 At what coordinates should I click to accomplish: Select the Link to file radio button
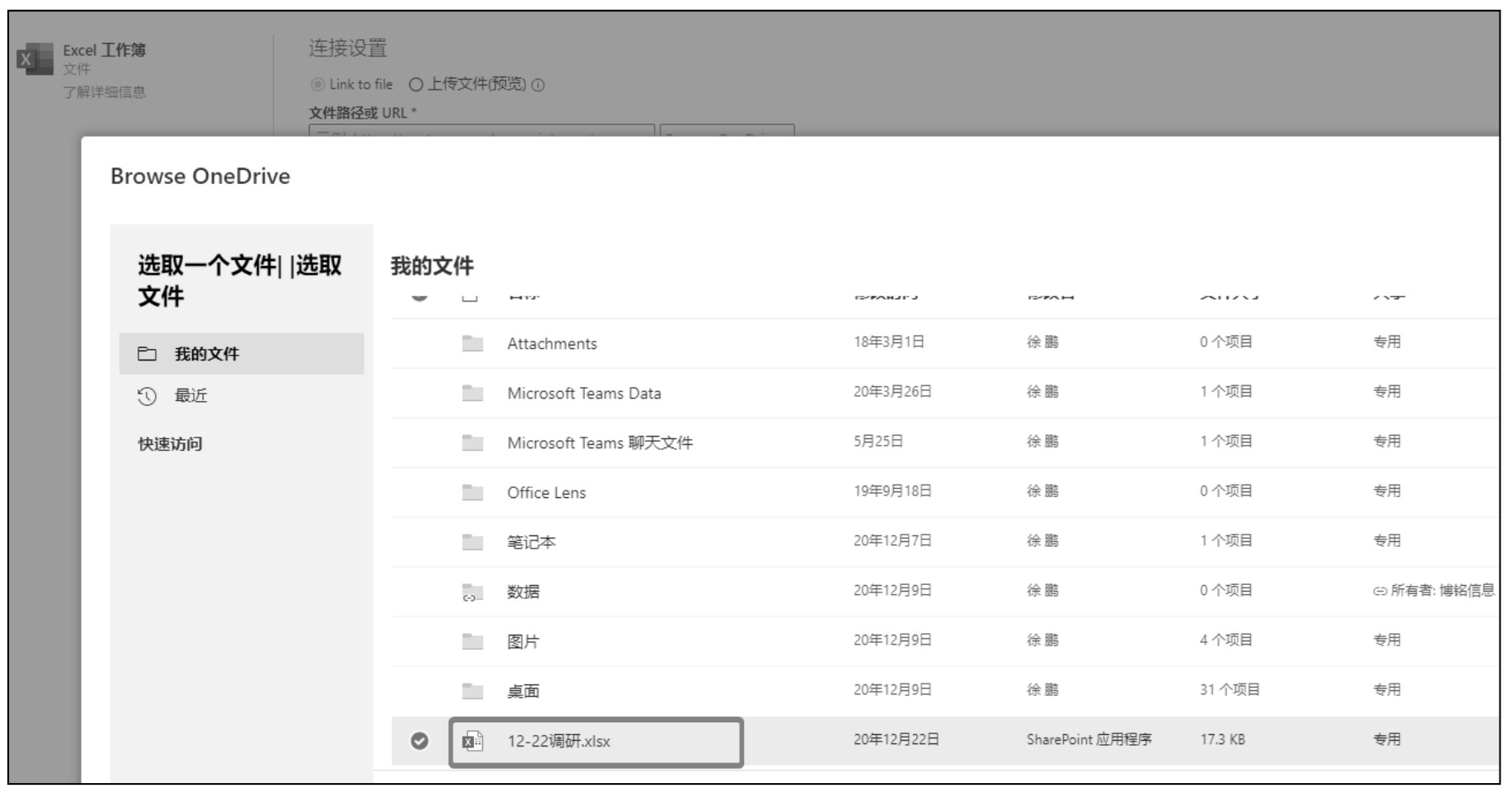tap(317, 85)
